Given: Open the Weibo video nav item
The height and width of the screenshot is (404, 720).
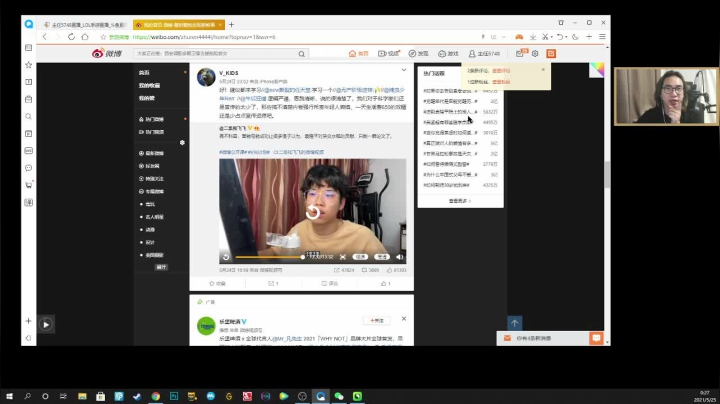Looking at the screenshot, I should 388,54.
